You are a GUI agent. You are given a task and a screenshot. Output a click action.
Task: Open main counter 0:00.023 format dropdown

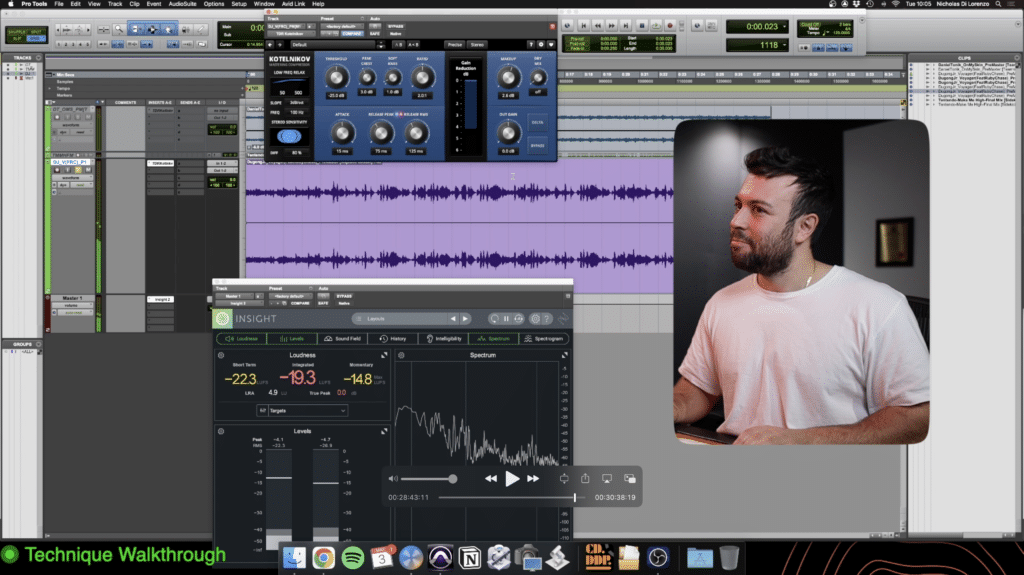pos(784,27)
